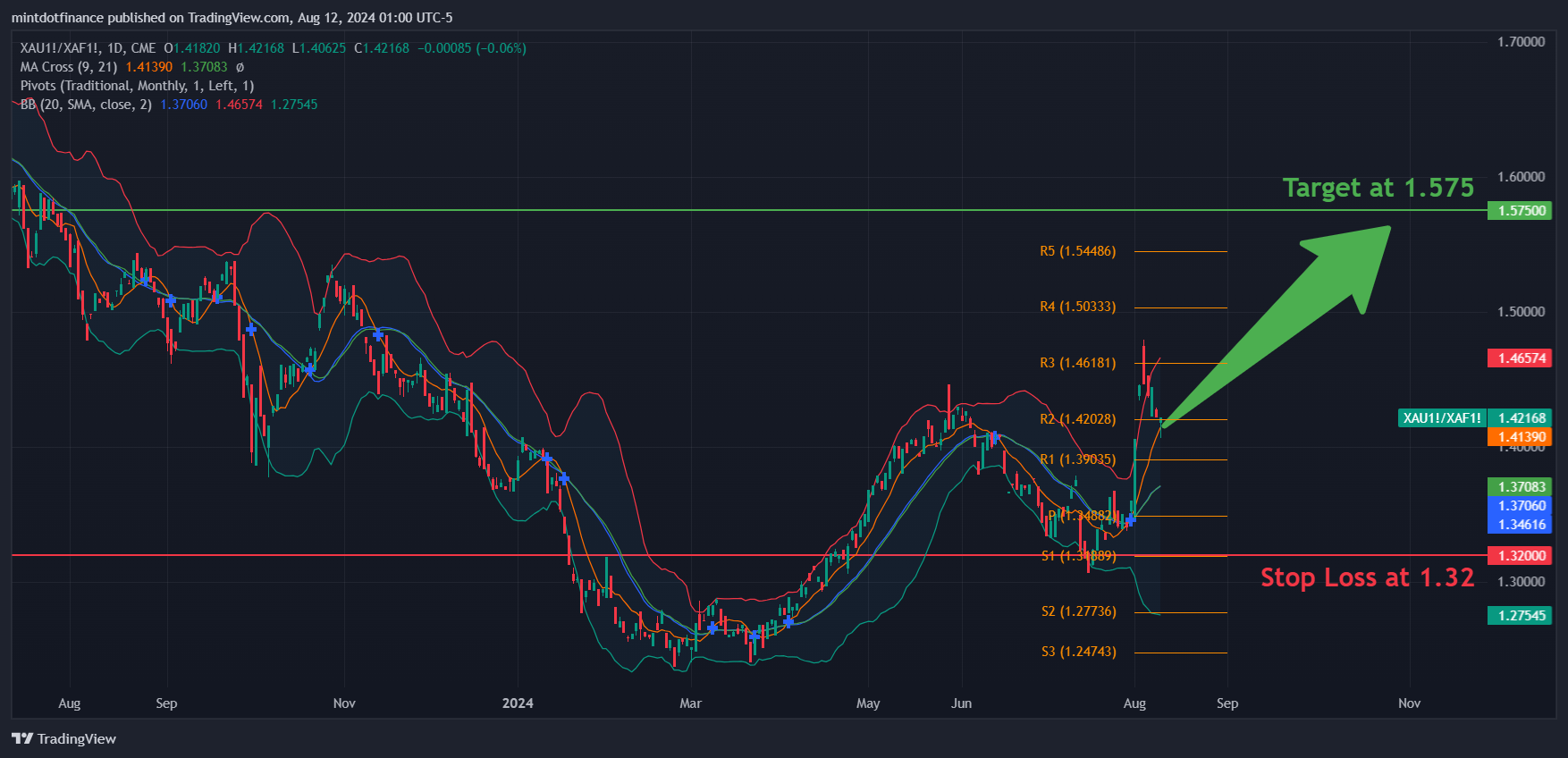Click the TradingView logo at bottom left
Screen dimensions: 1568x758
click(63, 738)
